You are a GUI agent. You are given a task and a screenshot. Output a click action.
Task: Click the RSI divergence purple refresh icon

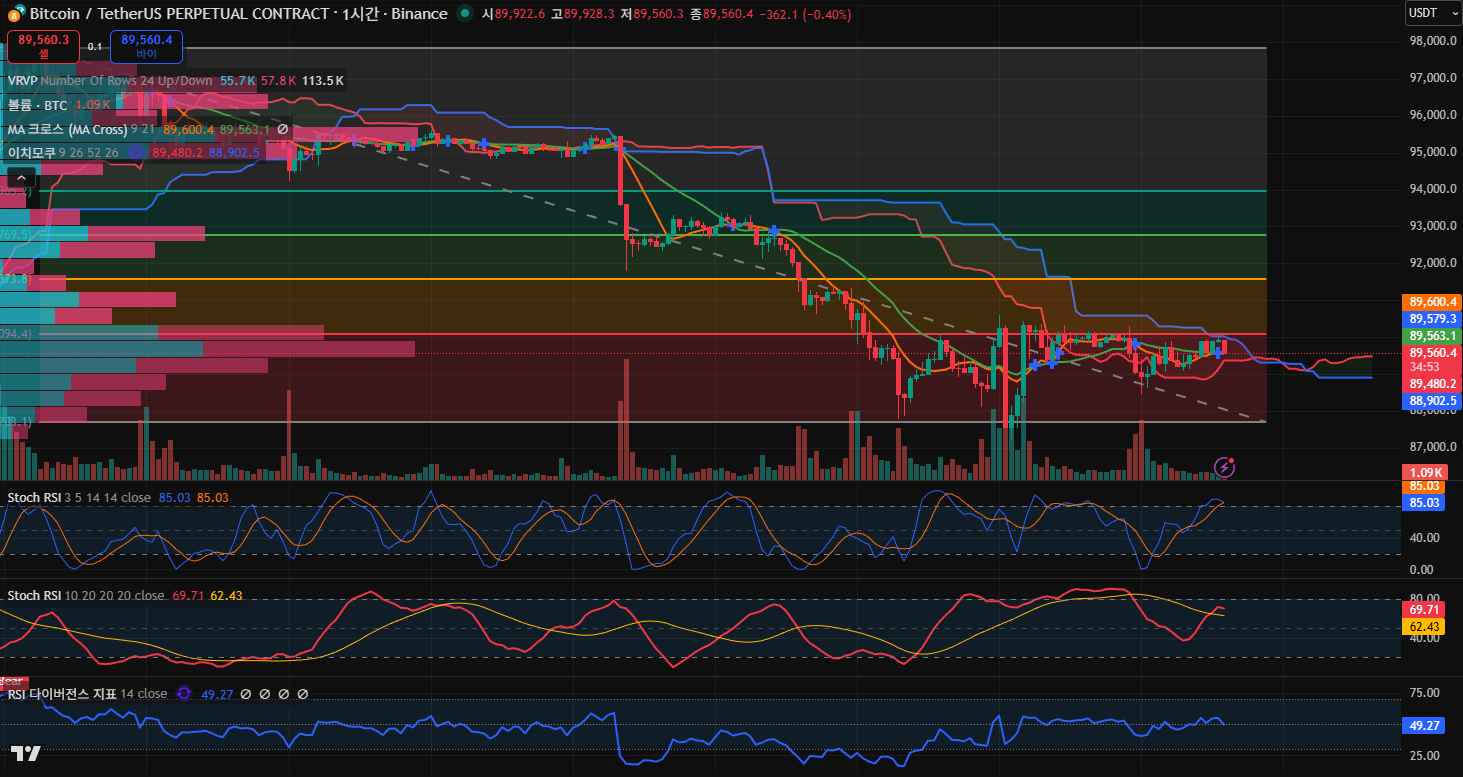[x=184, y=693]
